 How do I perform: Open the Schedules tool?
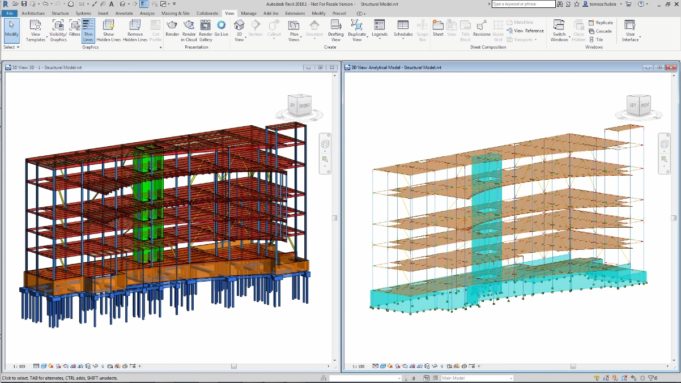[403, 29]
